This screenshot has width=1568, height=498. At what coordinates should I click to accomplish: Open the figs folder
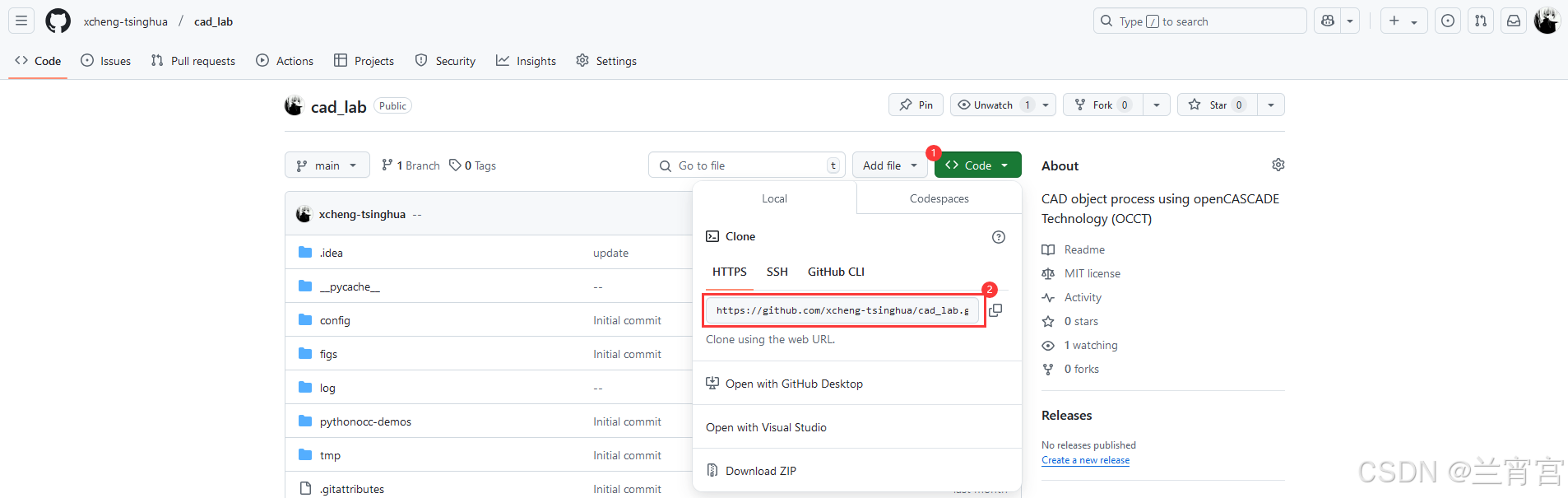tap(328, 354)
